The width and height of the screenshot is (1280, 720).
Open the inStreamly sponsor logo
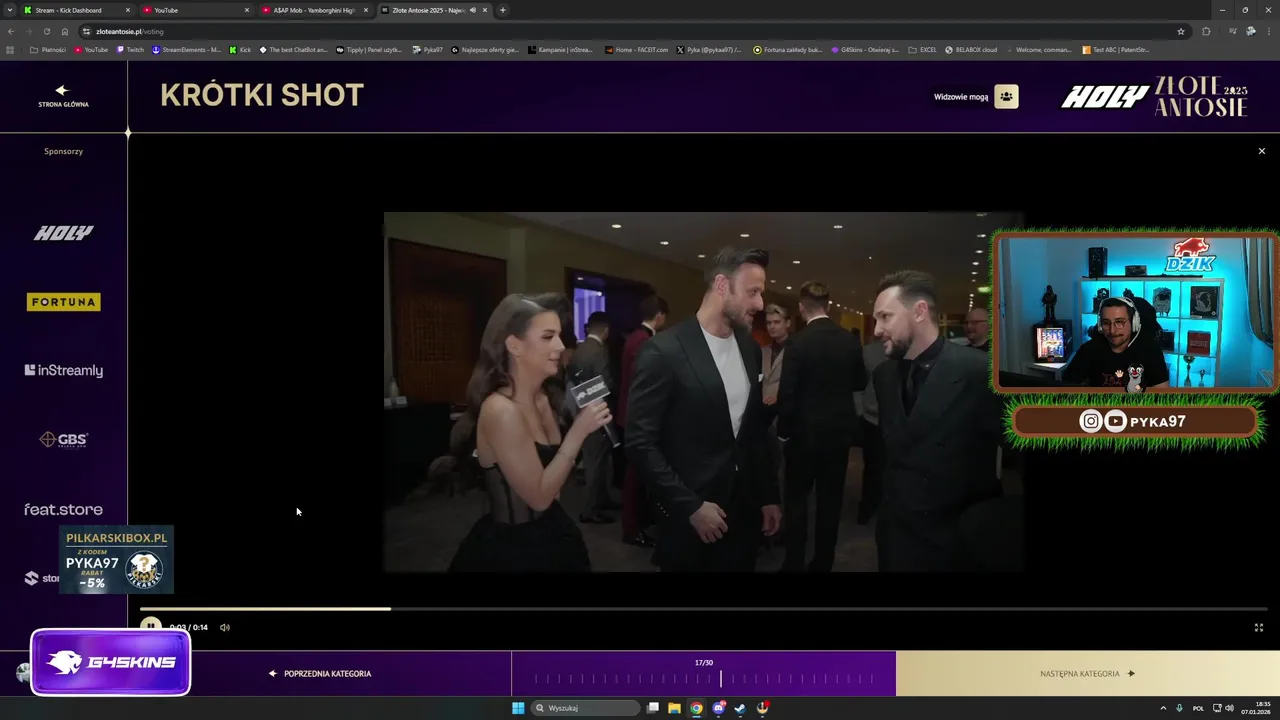pyautogui.click(x=64, y=370)
